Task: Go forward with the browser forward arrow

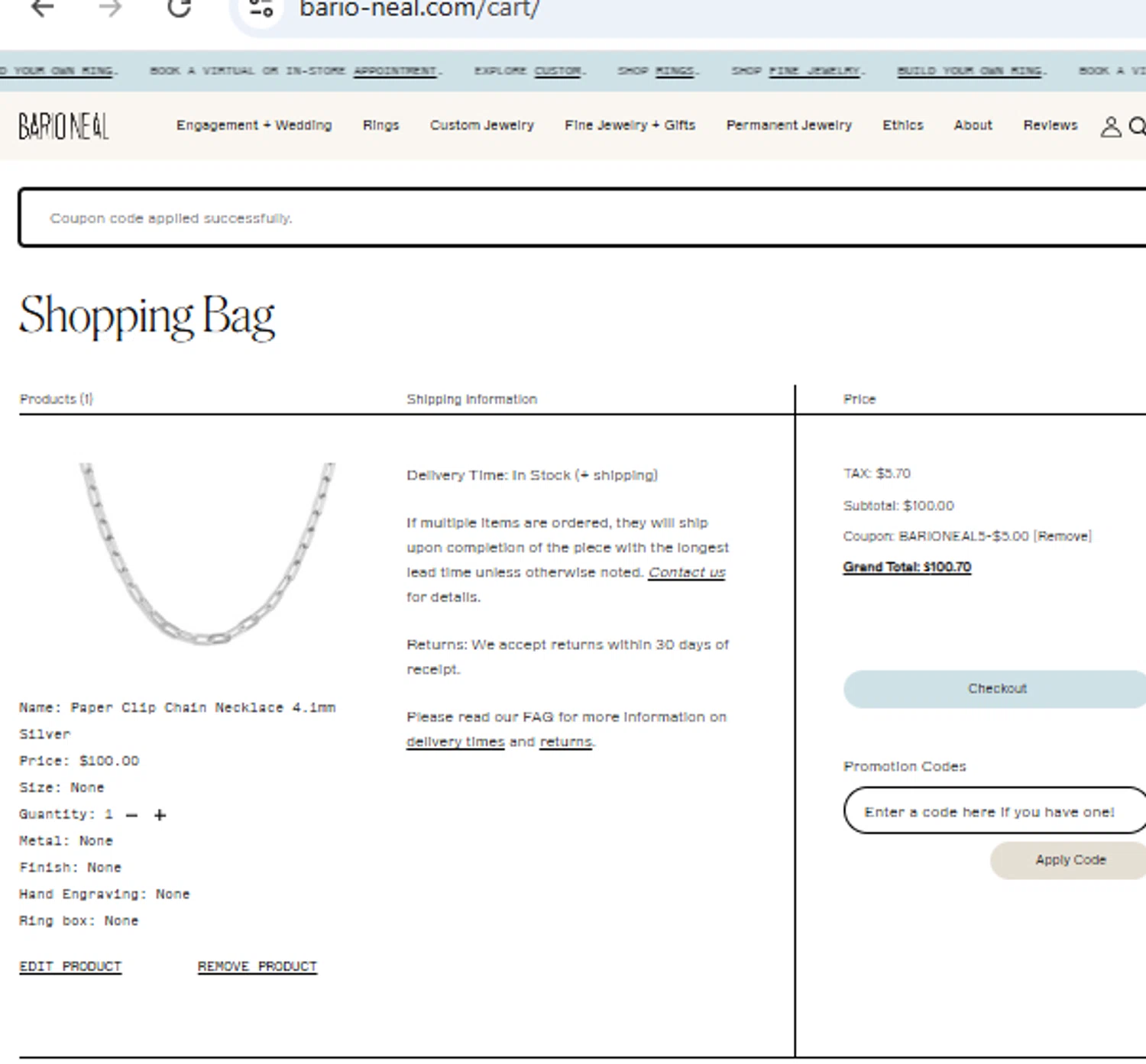Action: coord(111,8)
